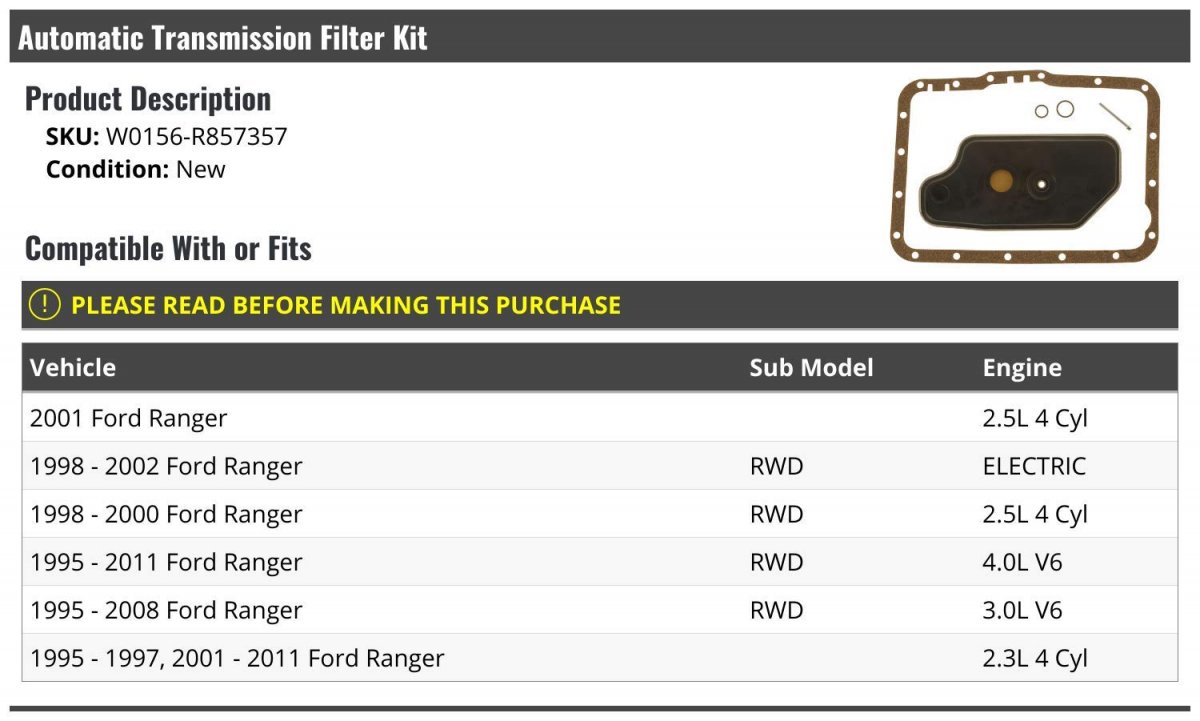Click the Automatic Transmission Filter Kit title bar
Image resolution: width=1200 pixels, height=721 pixels.
coord(600,38)
